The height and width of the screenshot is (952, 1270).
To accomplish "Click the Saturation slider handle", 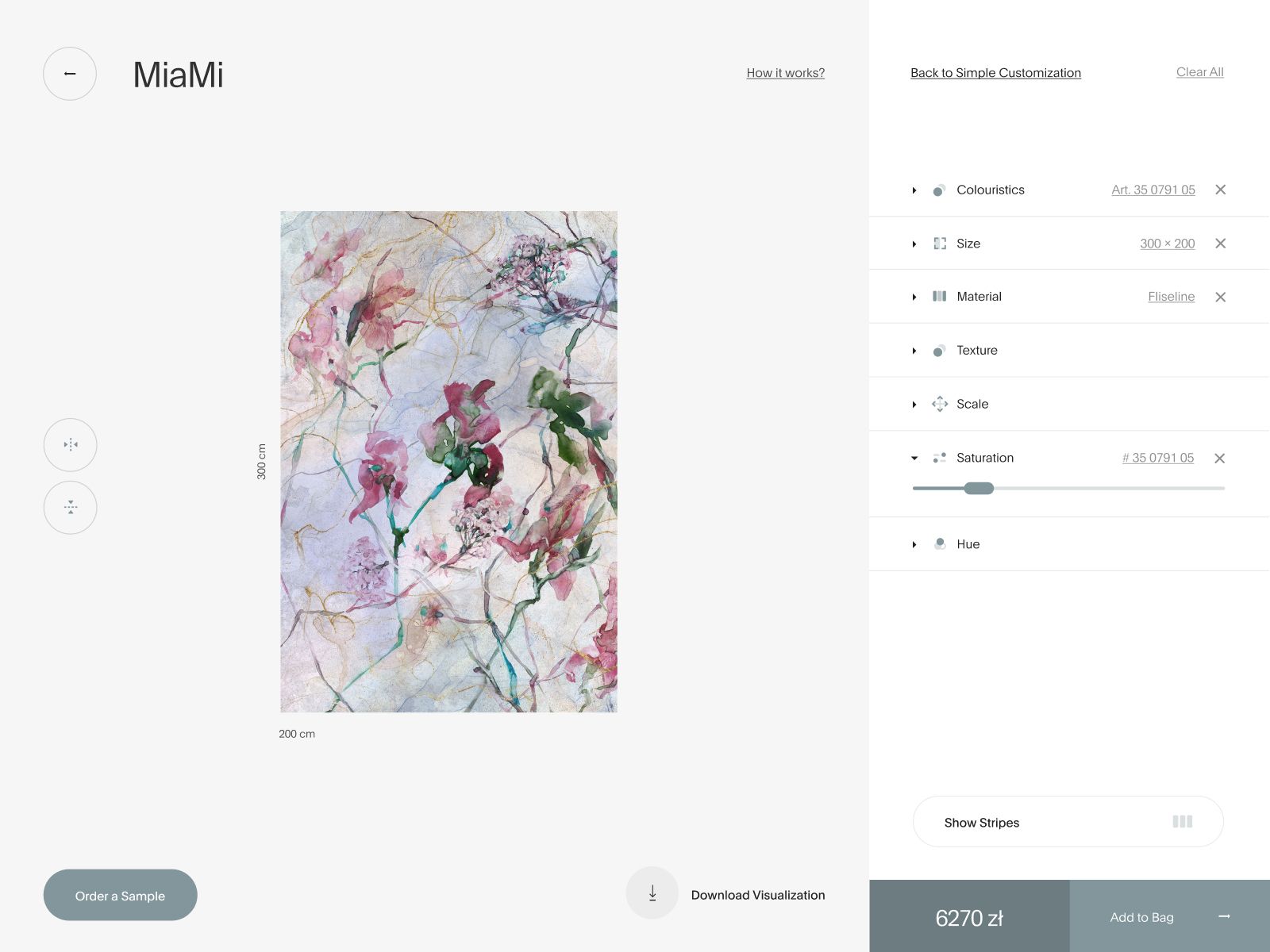I will coord(979,488).
